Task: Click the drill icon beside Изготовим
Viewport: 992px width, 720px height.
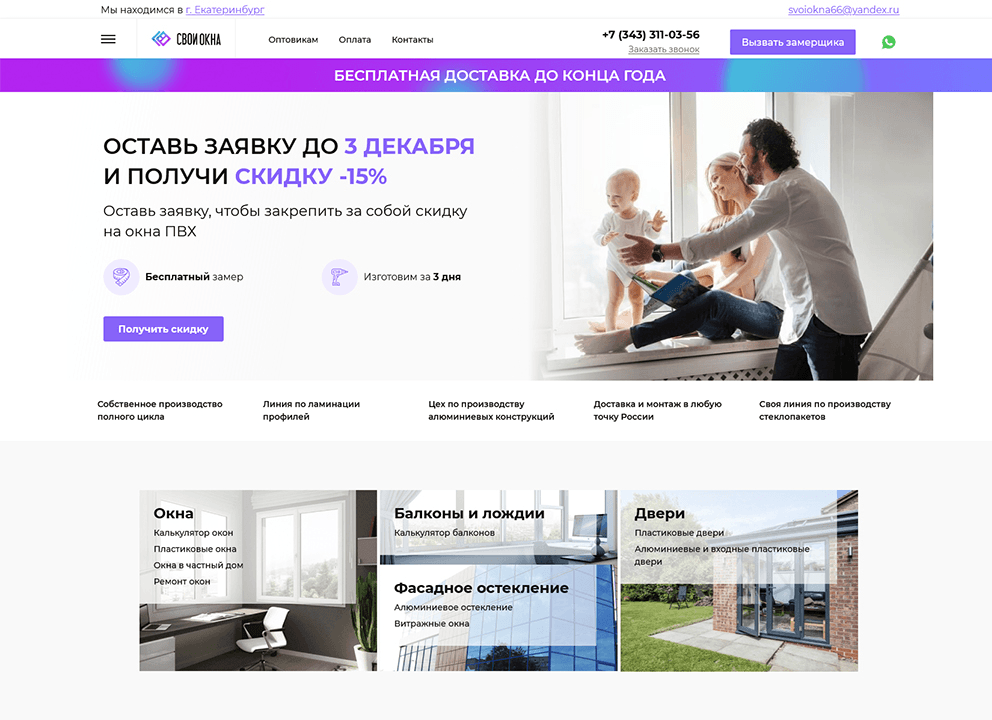Action: tap(339, 276)
